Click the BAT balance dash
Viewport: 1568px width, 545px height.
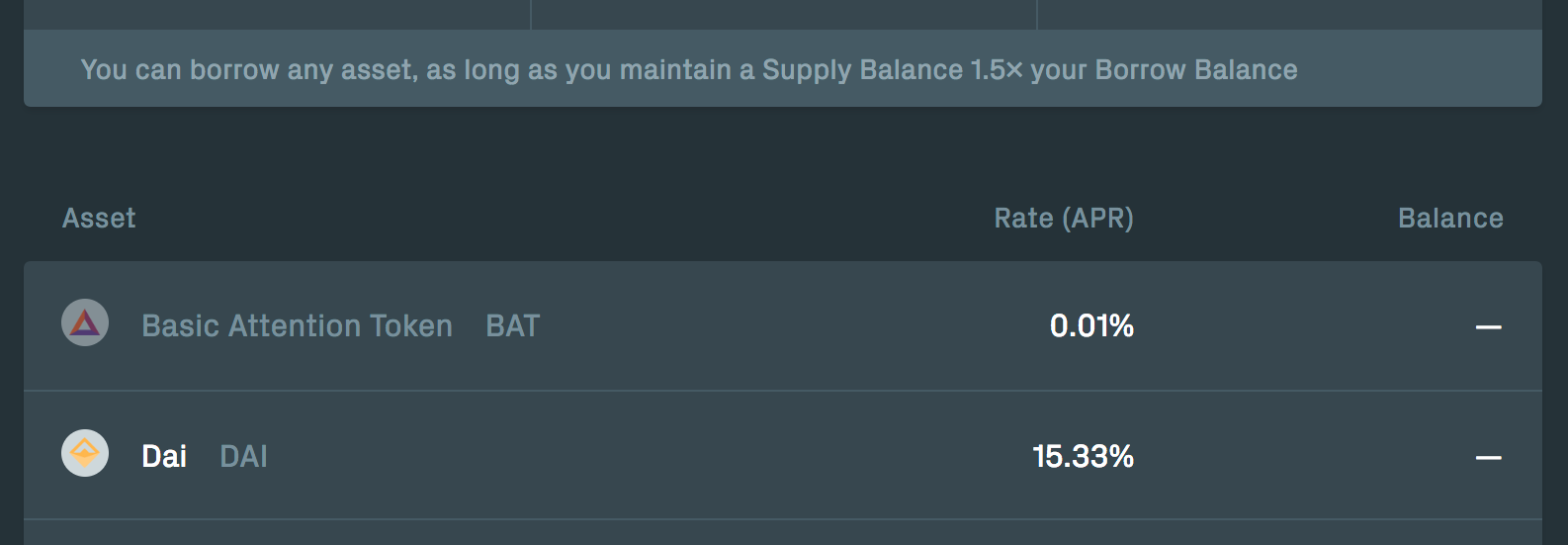pyautogui.click(x=1489, y=327)
